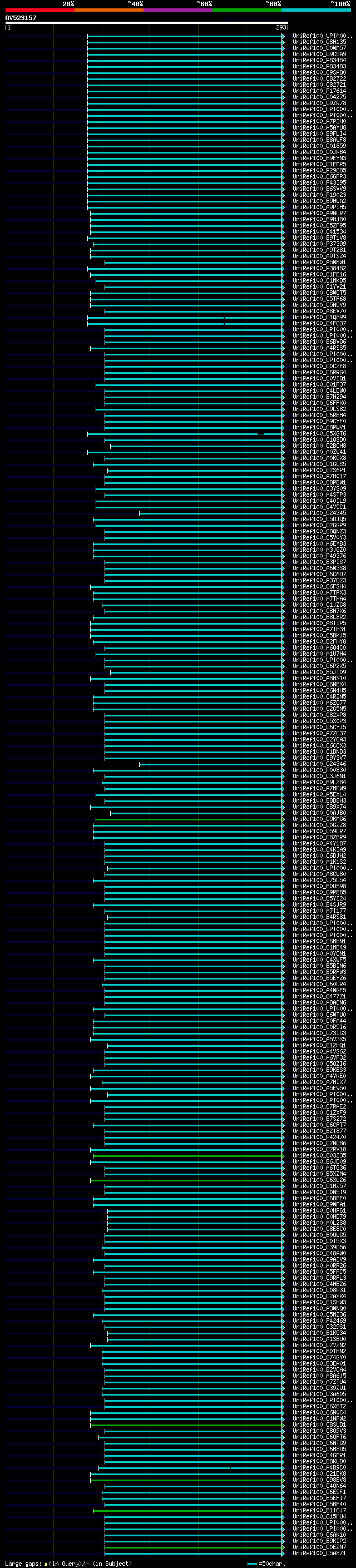Click UniRef100_B7H294 label
This screenshot has height=1568, width=356.
[319, 397]
